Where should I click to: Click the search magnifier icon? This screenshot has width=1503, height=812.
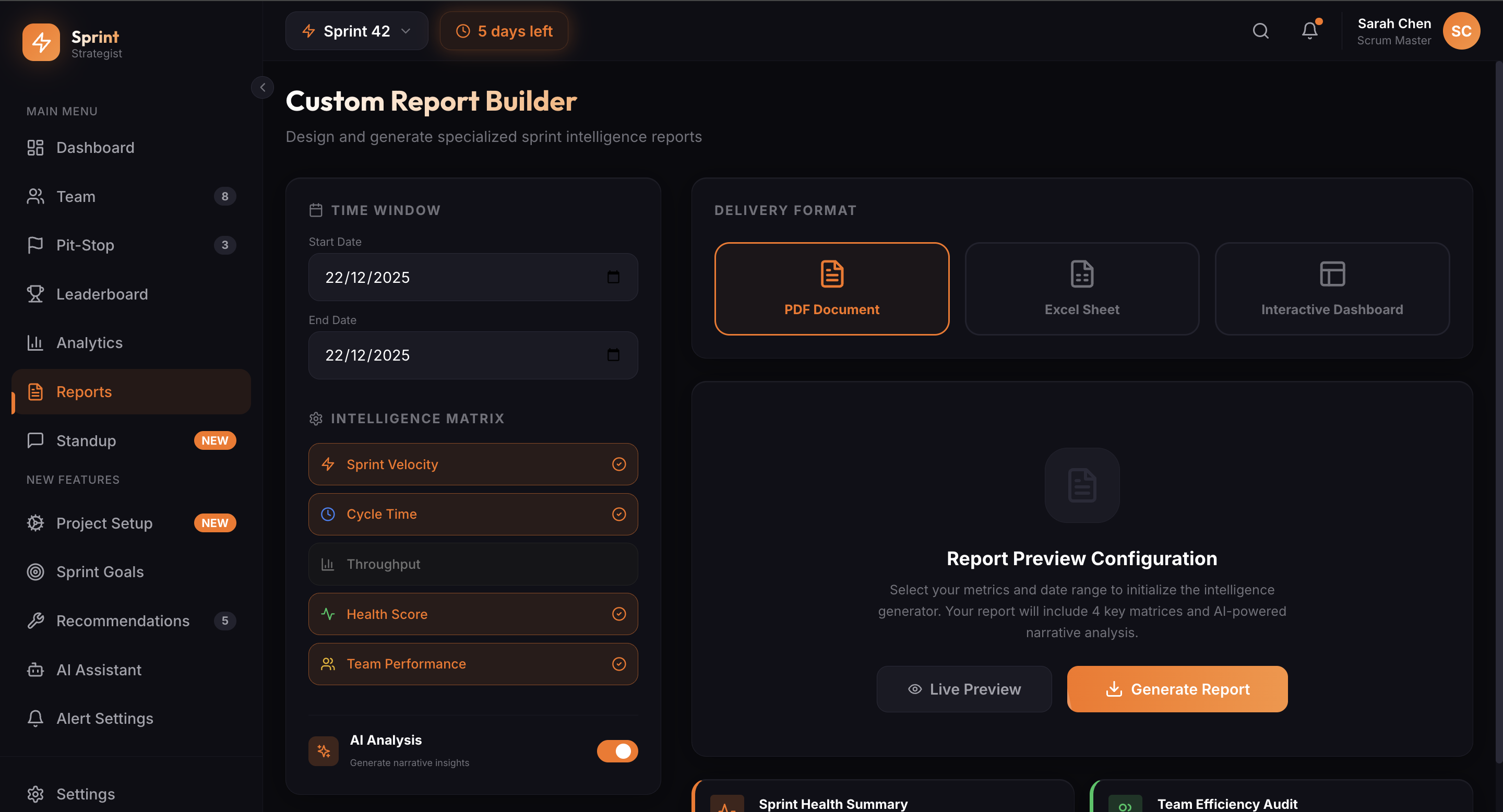(1260, 31)
